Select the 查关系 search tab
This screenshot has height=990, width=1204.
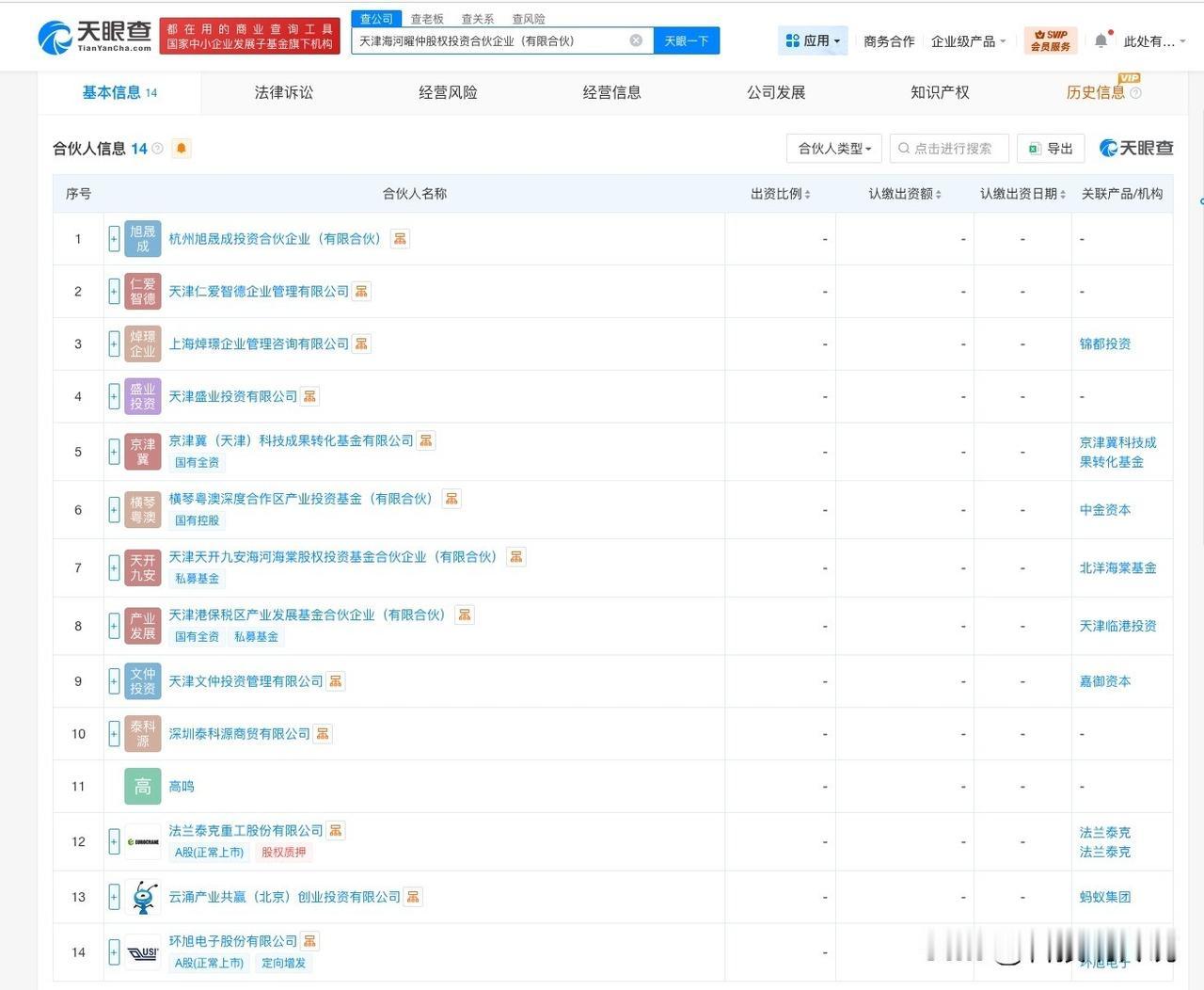478,19
